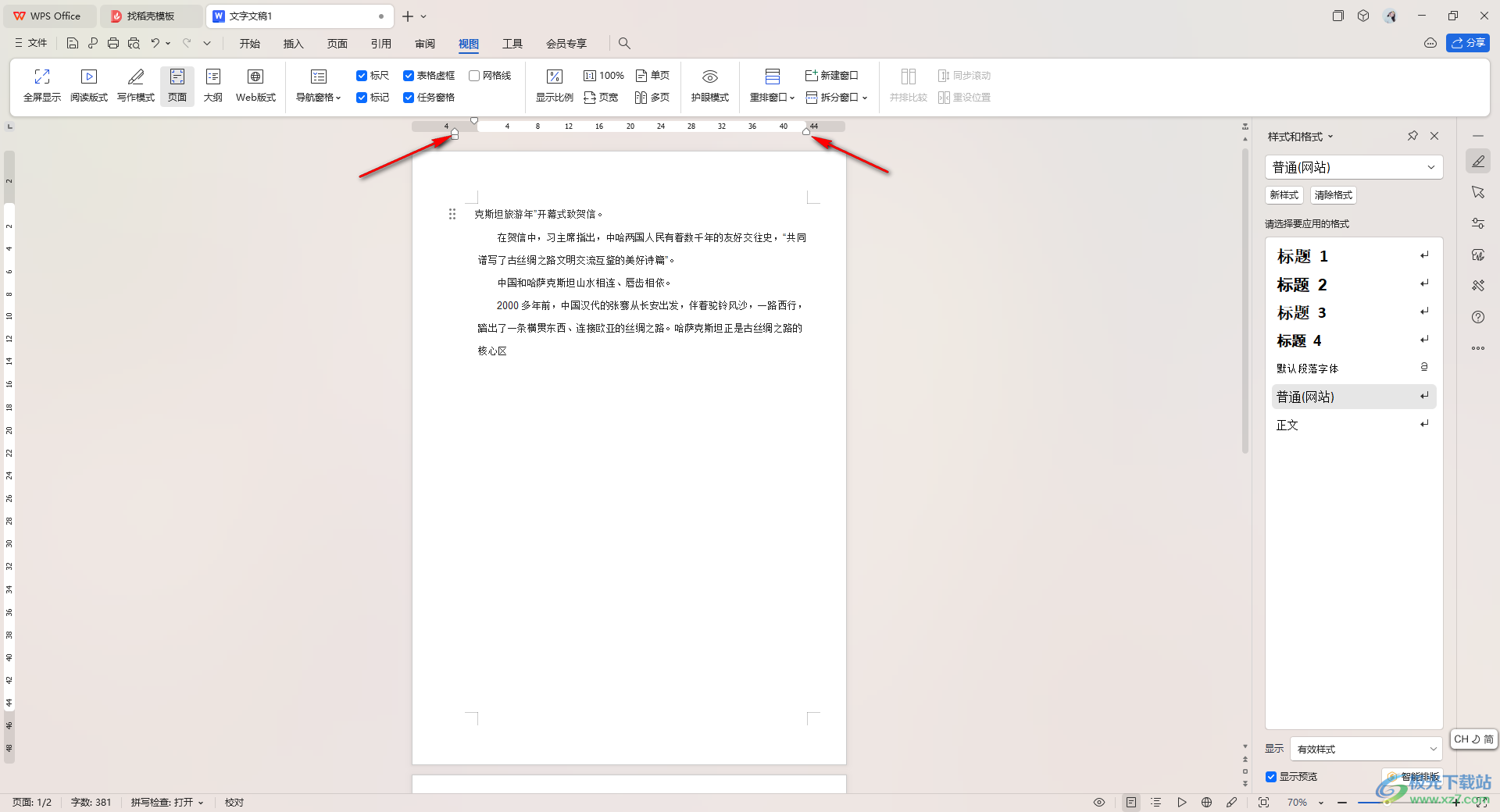Apply the 默认段落字体 style
Image resolution: width=1500 pixels, height=812 pixels.
(1354, 369)
